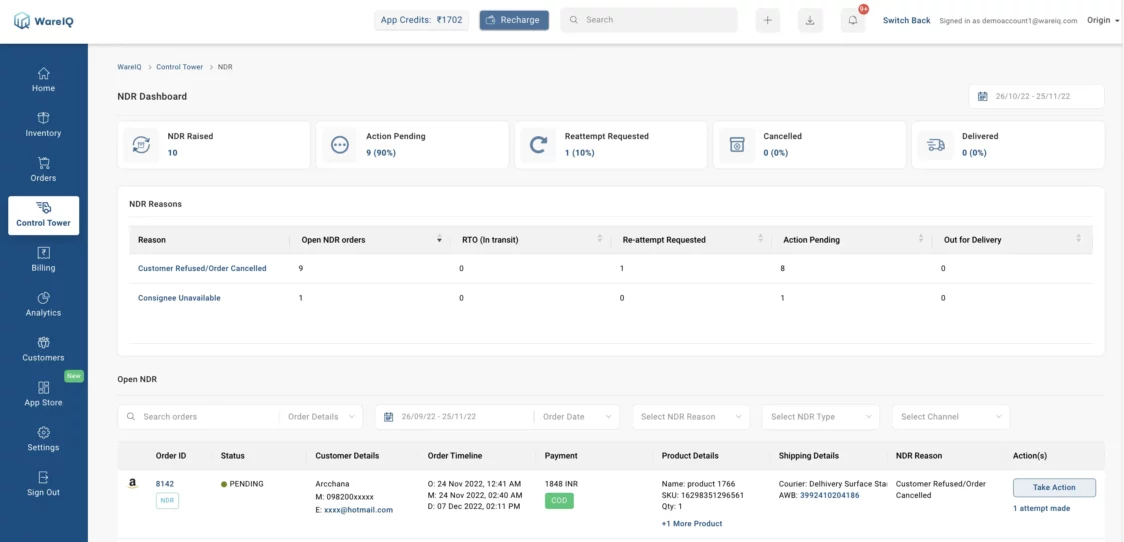The width and height of the screenshot is (1124, 542).
Task: Open Open NDR date range 26/09/22 - 25/11/22
Action: pyautogui.click(x=454, y=417)
